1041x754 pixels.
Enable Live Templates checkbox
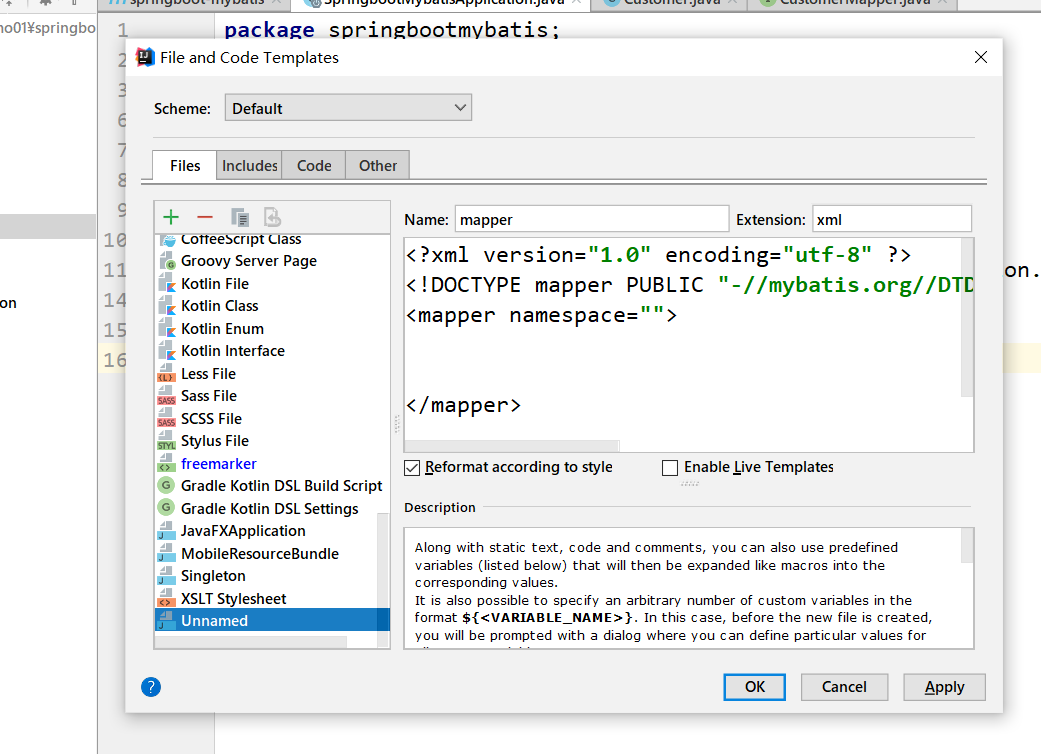pyautogui.click(x=670, y=467)
